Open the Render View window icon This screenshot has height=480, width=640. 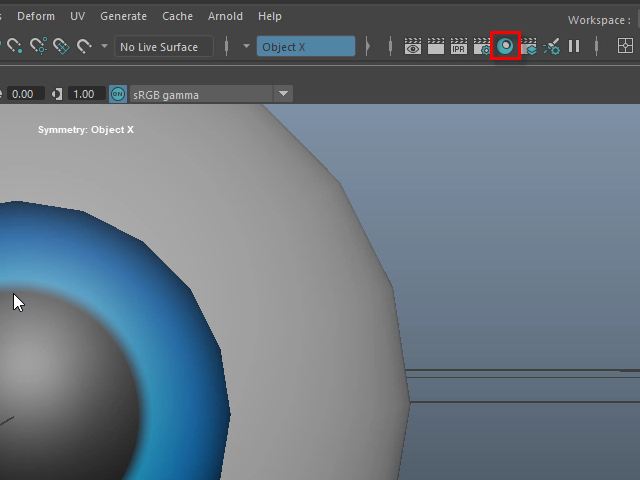(x=412, y=46)
